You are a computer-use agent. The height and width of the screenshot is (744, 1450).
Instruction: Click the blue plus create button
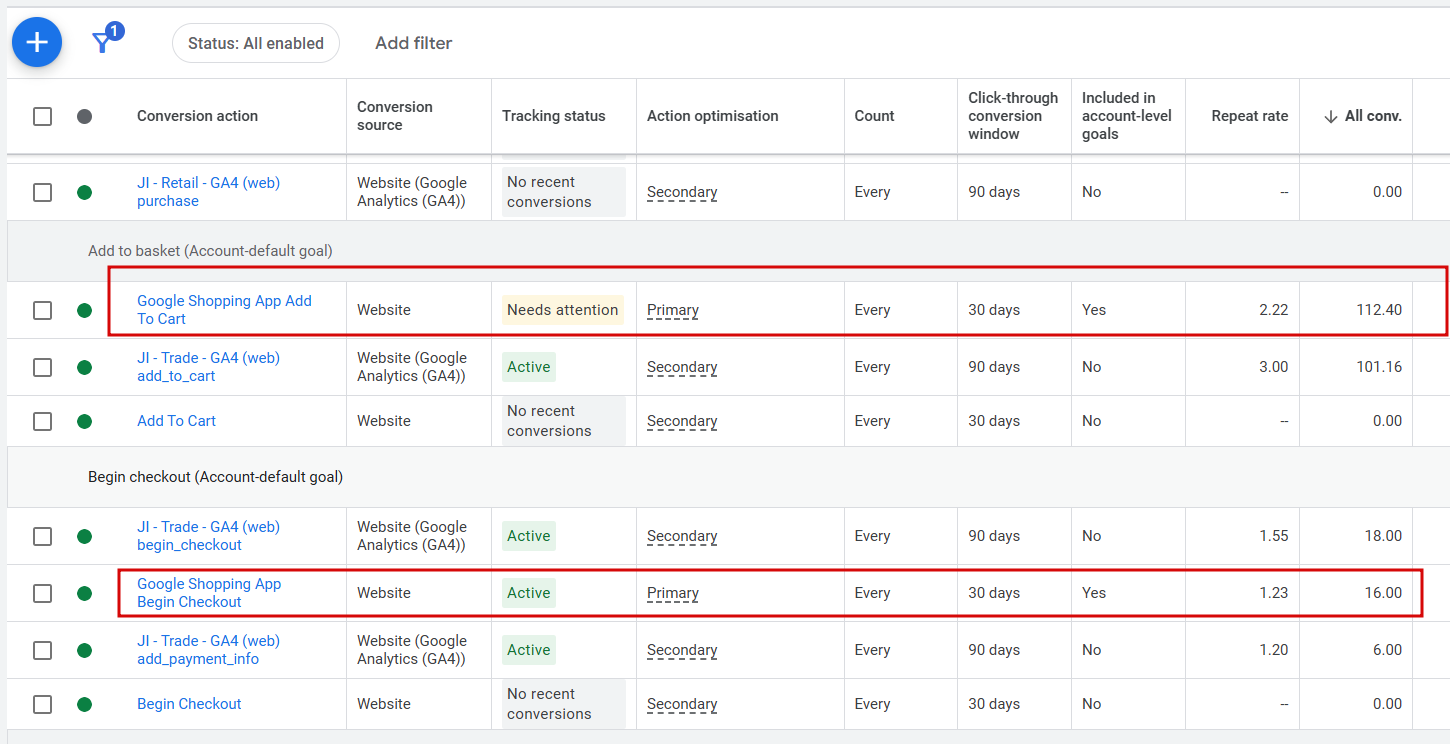(x=37, y=42)
